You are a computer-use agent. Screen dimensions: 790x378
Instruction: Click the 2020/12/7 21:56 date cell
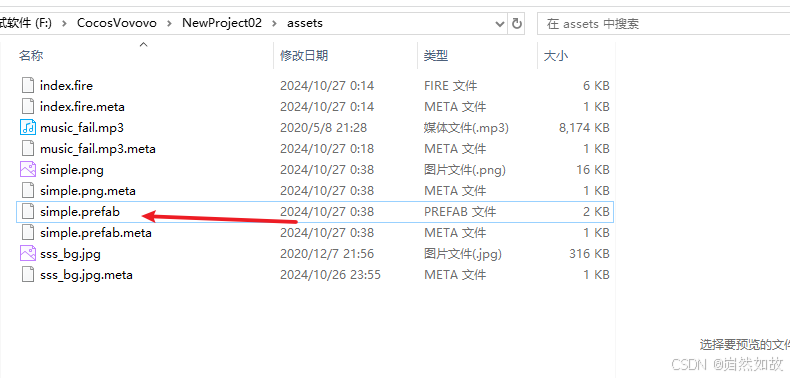point(327,254)
